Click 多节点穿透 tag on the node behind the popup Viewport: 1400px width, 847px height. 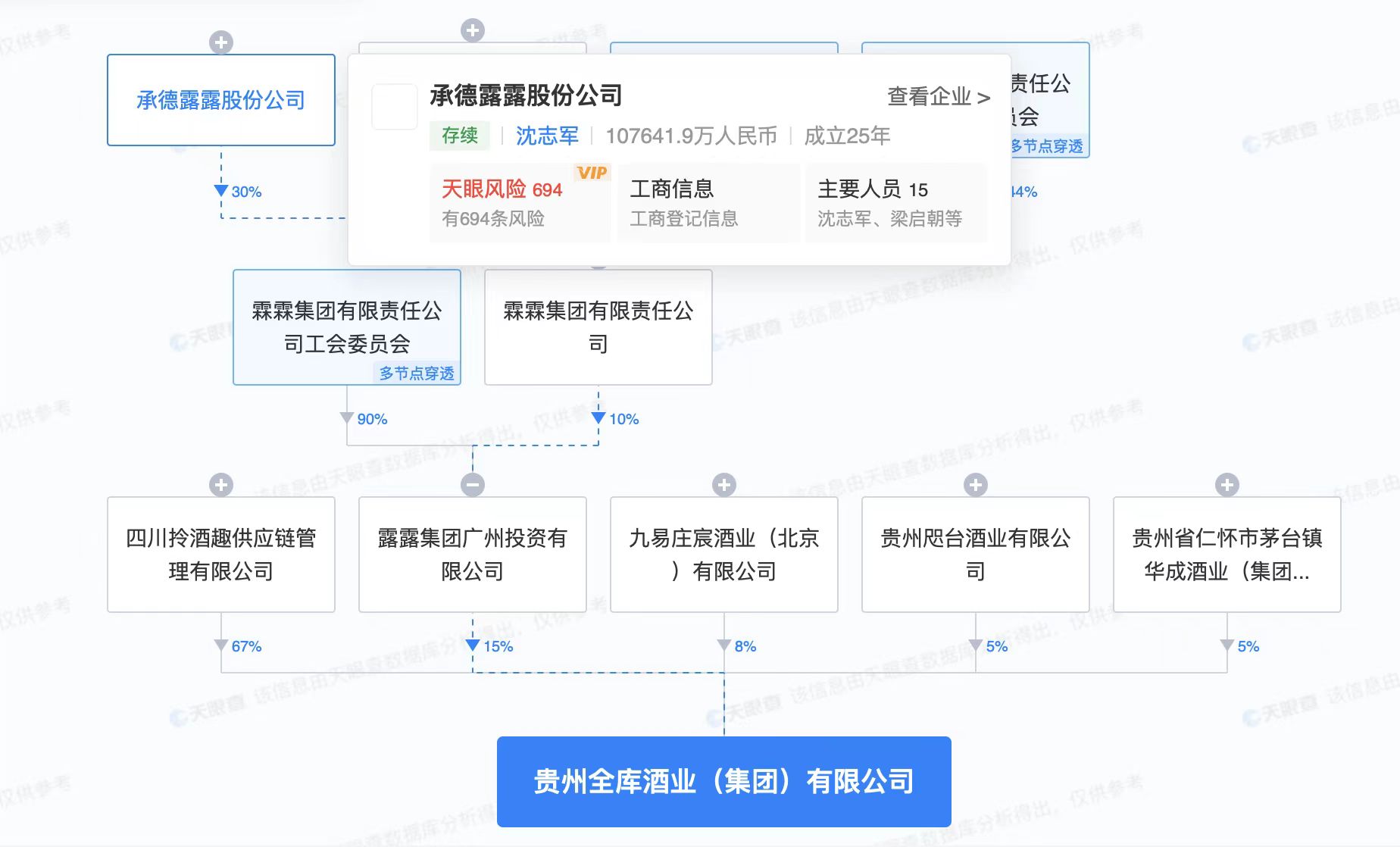1048,146
